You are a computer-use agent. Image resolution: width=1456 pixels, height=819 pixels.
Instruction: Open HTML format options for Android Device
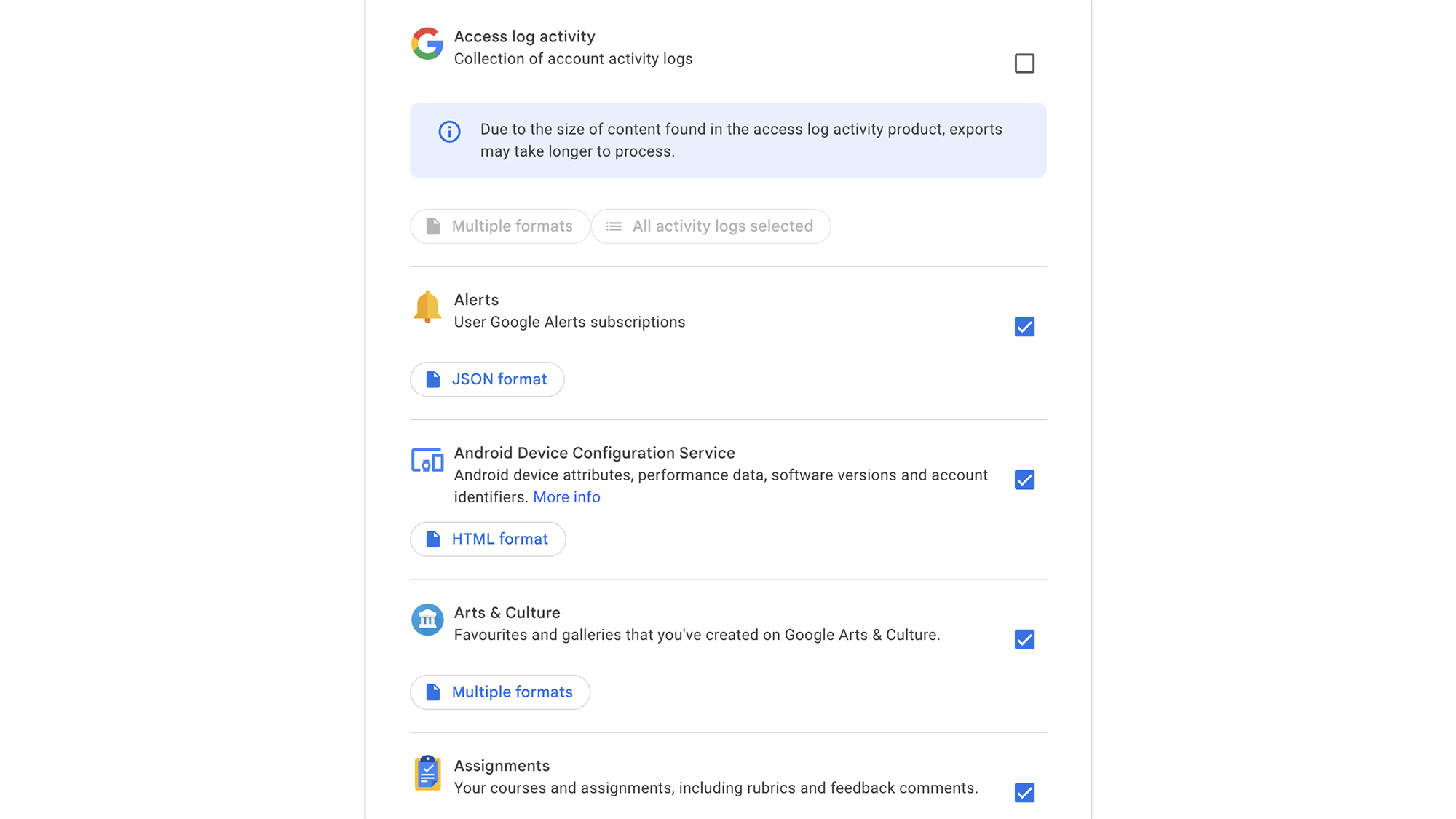tap(488, 539)
